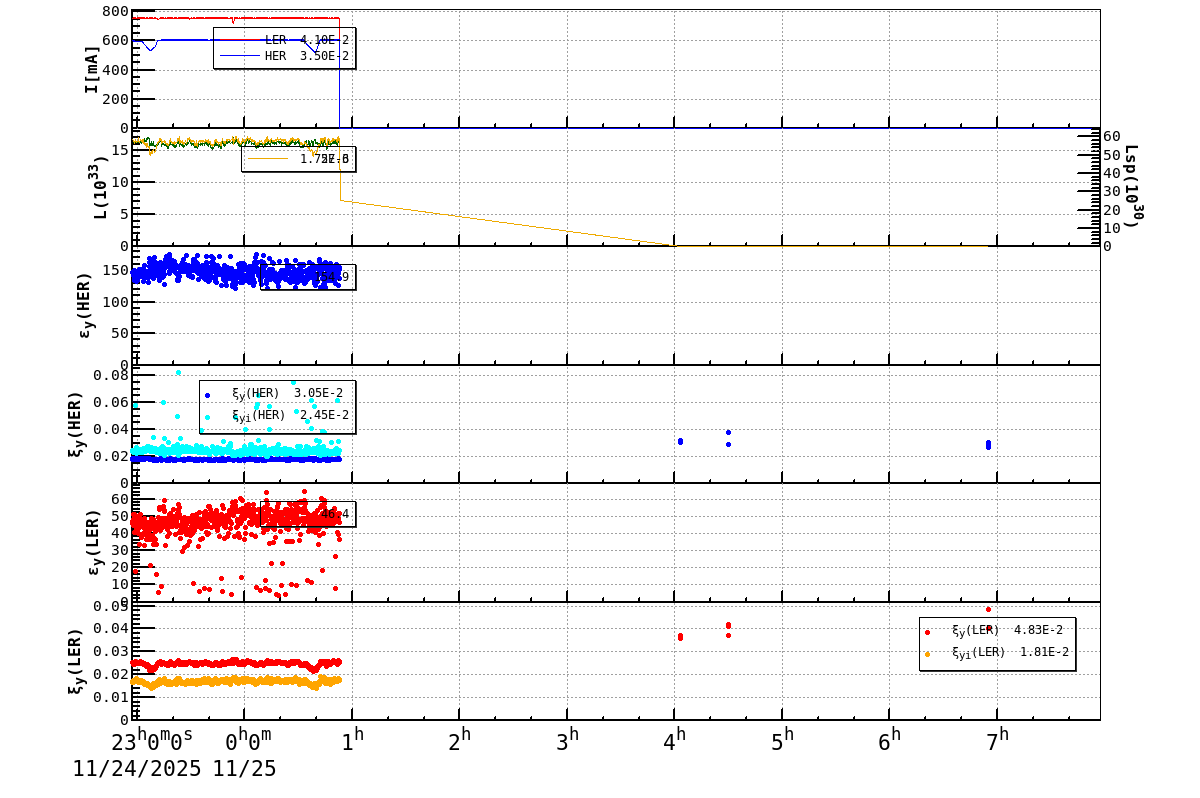Screen dimensions: 1200x798
Task: Click the 150 tick on εy(HER) axis
Action: click(115, 271)
